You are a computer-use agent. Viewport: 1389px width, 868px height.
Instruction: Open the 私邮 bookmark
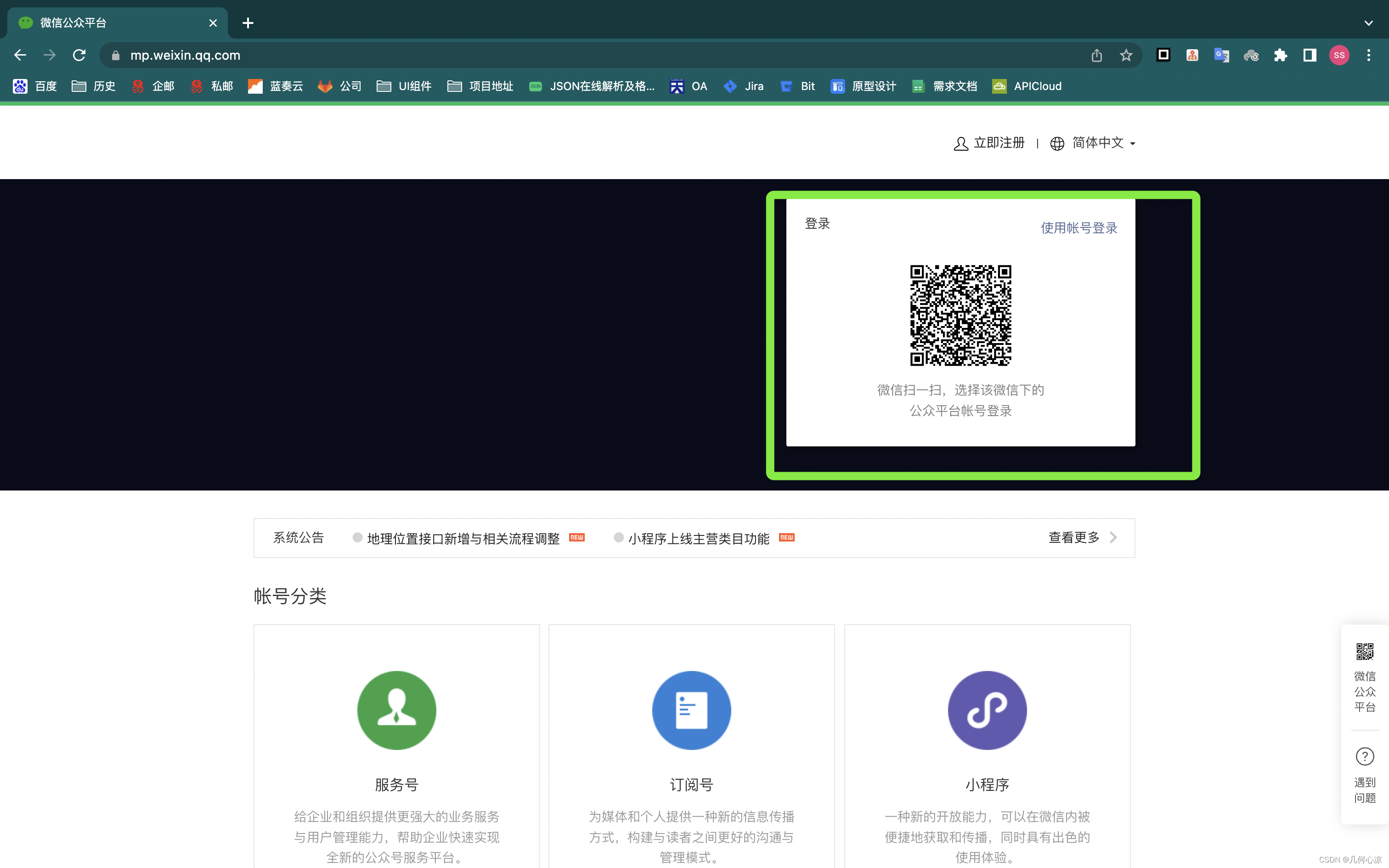[x=211, y=86]
